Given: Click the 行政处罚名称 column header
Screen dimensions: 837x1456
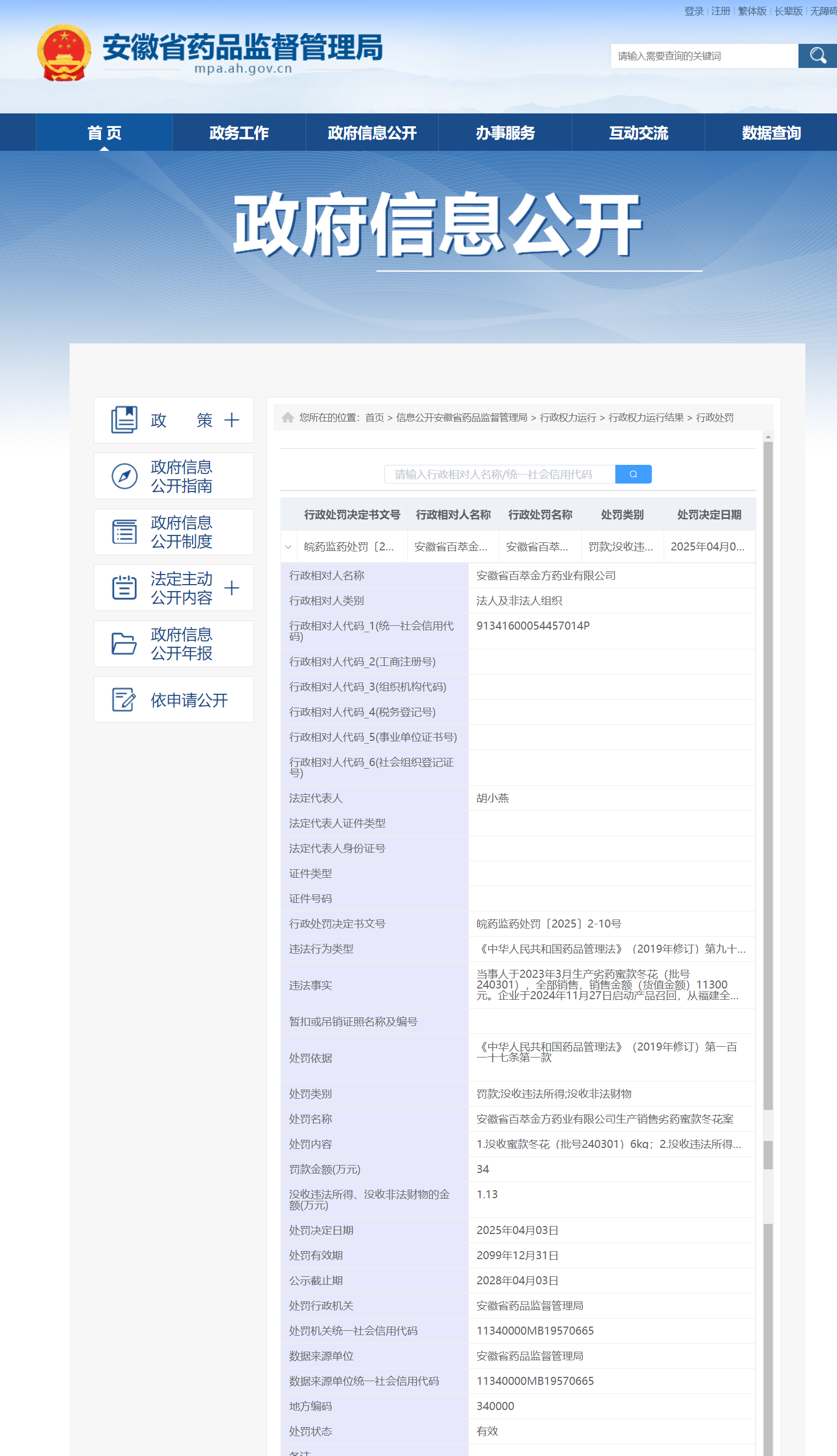Looking at the screenshot, I should coord(540,514).
